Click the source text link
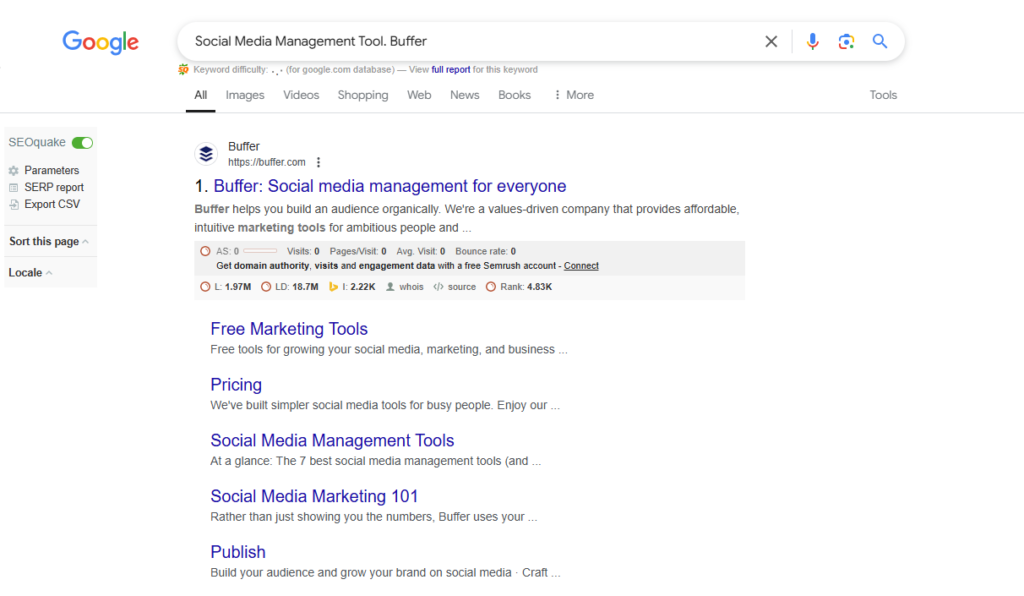This screenshot has width=1024, height=596. [462, 287]
